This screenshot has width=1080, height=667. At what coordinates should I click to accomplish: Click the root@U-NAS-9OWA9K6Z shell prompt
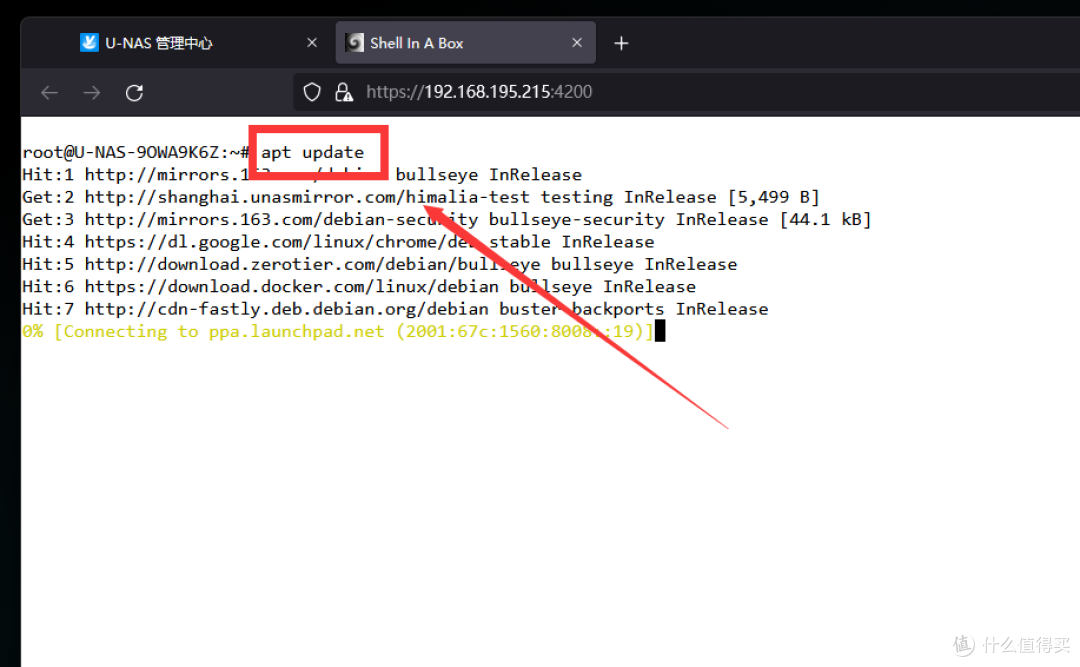click(x=135, y=152)
